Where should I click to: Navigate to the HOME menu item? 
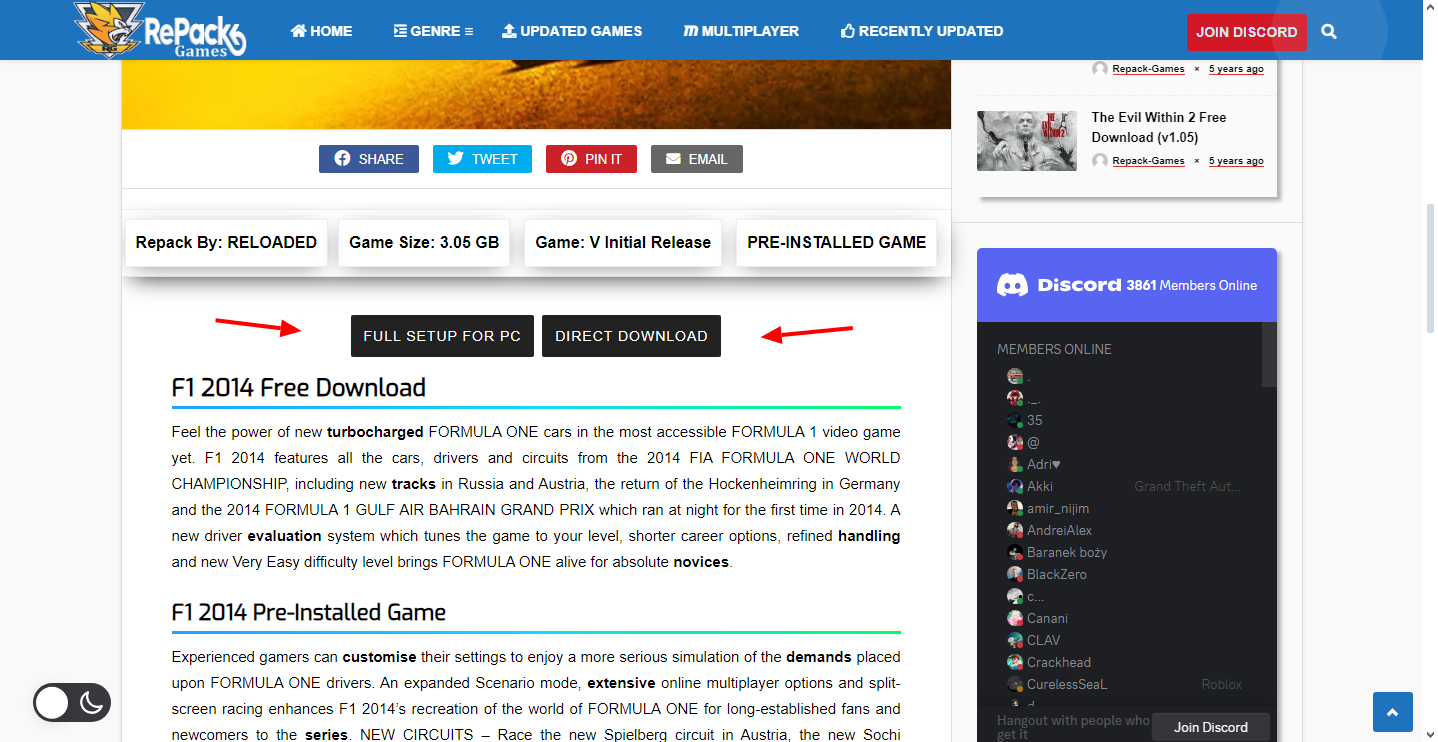(x=320, y=30)
